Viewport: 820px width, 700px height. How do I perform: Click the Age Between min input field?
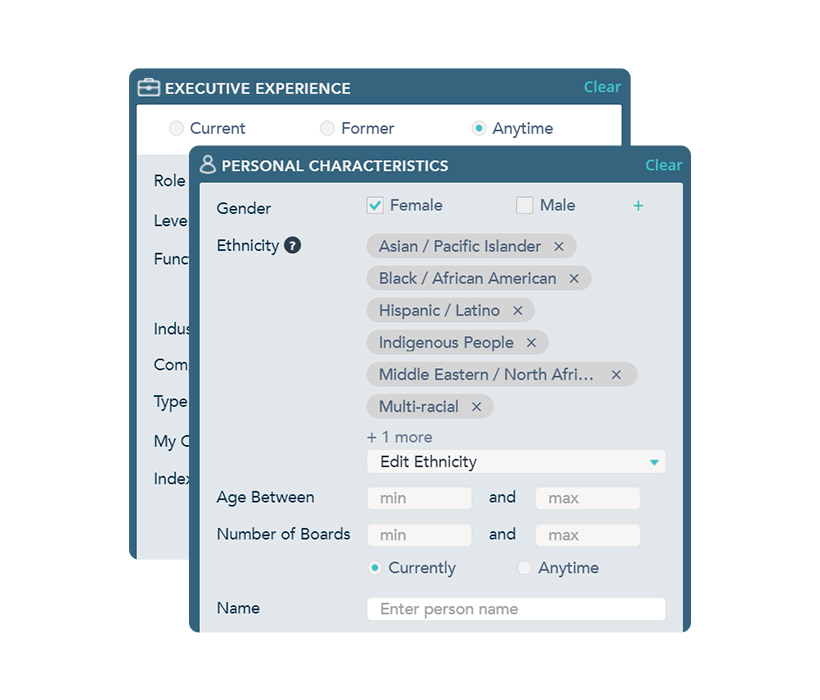pyautogui.click(x=418, y=497)
